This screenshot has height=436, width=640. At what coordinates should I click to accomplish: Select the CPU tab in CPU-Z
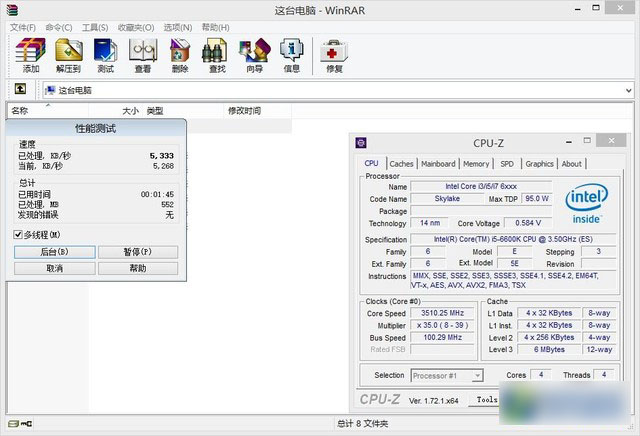click(371, 163)
